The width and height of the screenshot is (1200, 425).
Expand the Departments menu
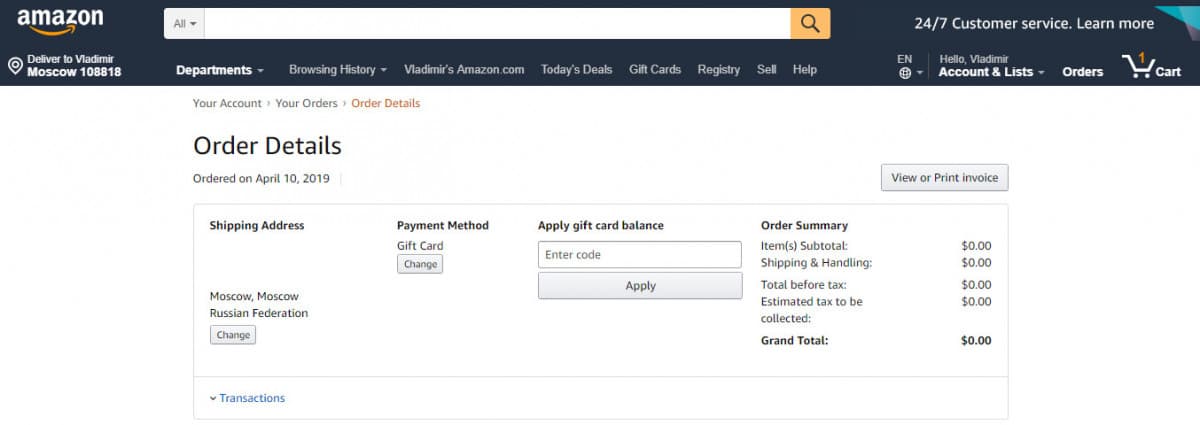pos(220,70)
